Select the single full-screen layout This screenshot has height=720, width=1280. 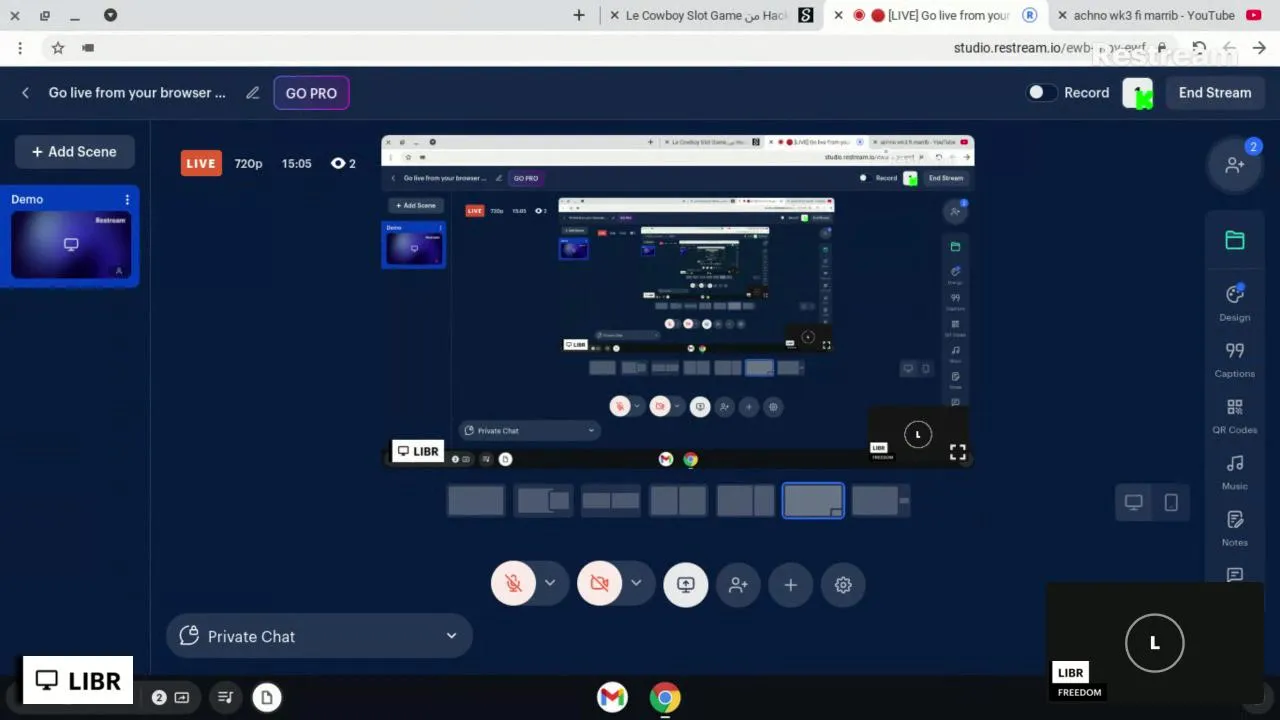(x=476, y=501)
